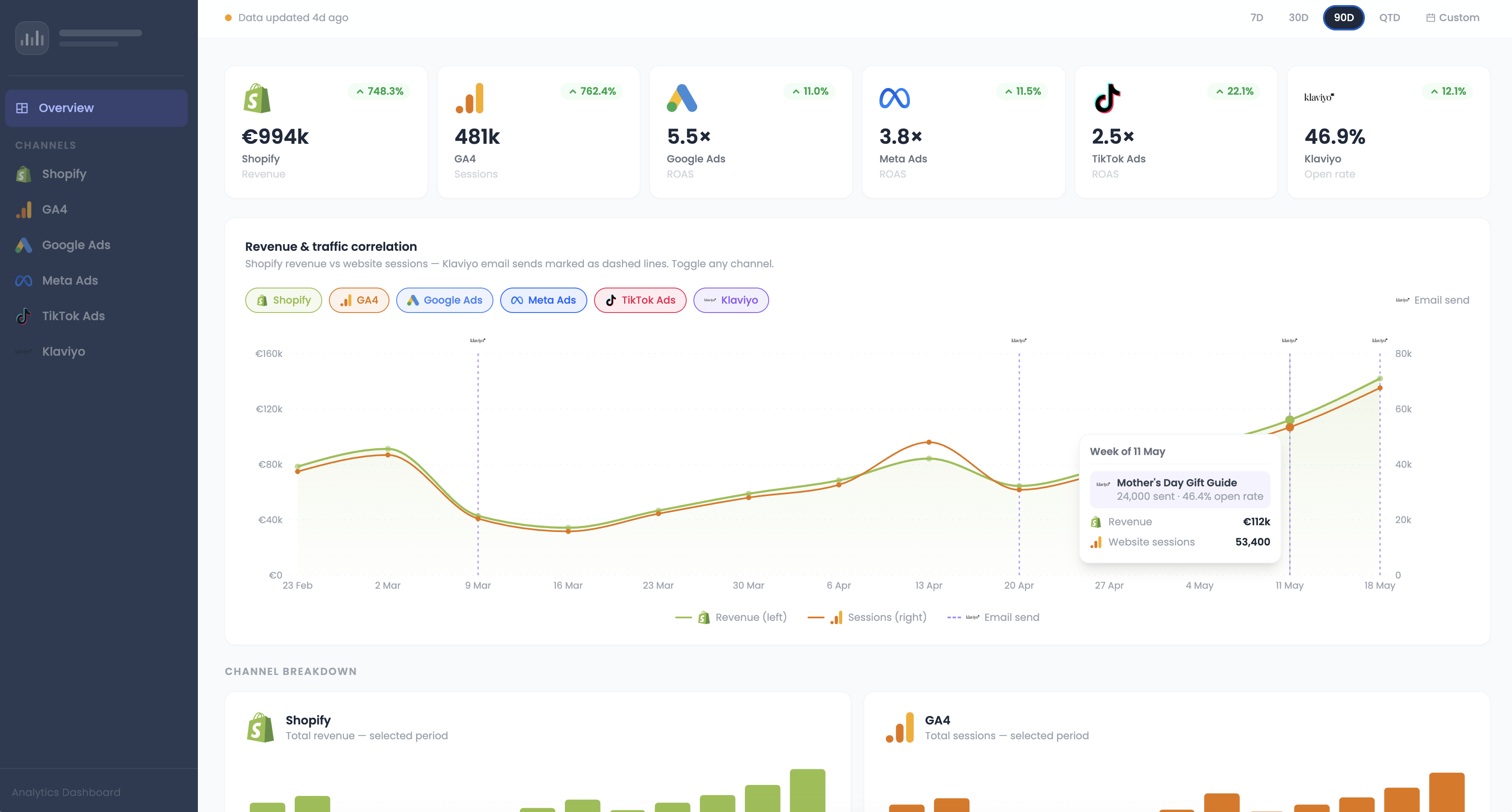Image resolution: width=1512 pixels, height=812 pixels.
Task: Click the 53,400 website sessions value
Action: (x=1252, y=543)
